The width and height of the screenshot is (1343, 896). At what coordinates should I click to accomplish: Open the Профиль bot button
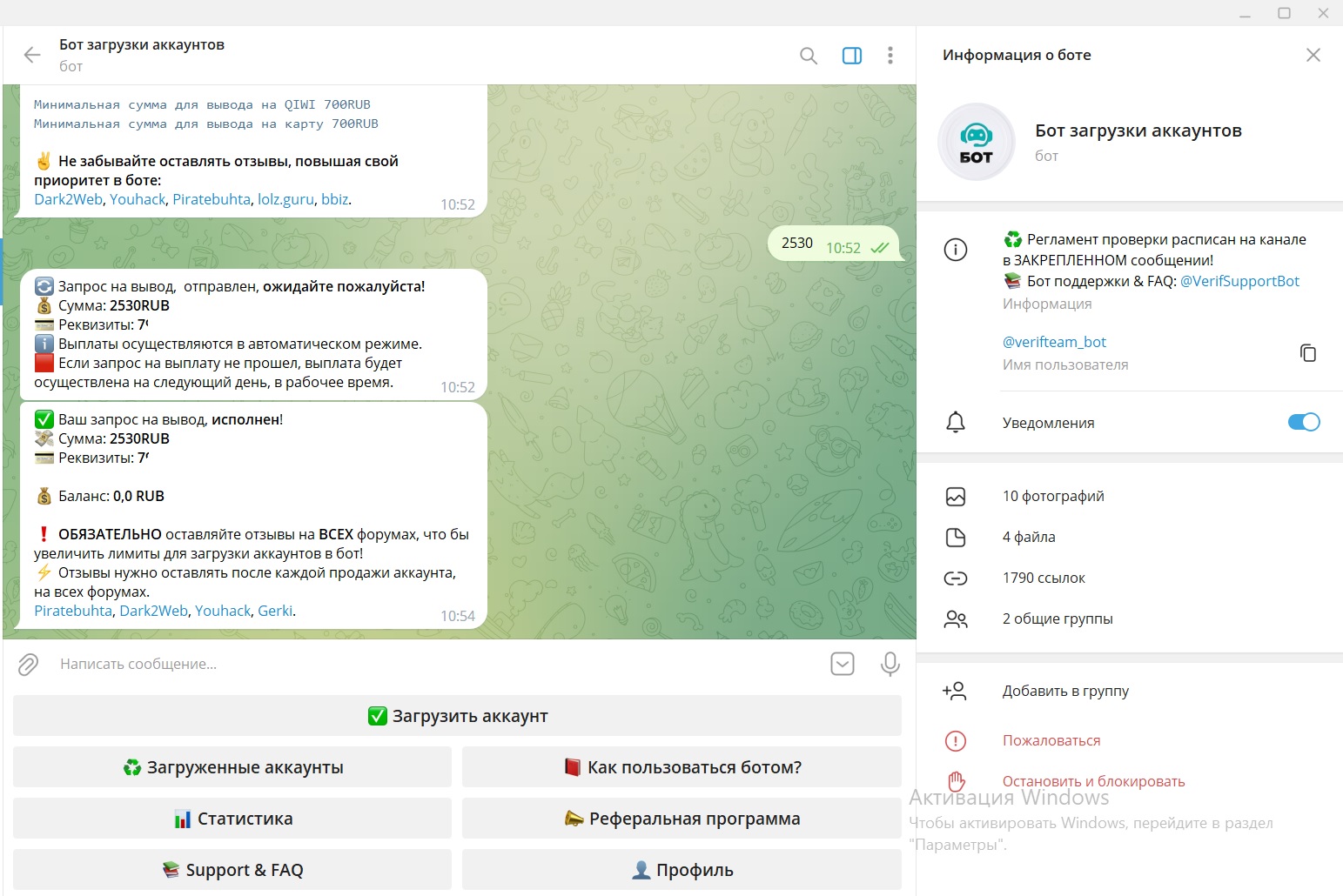tap(682, 870)
